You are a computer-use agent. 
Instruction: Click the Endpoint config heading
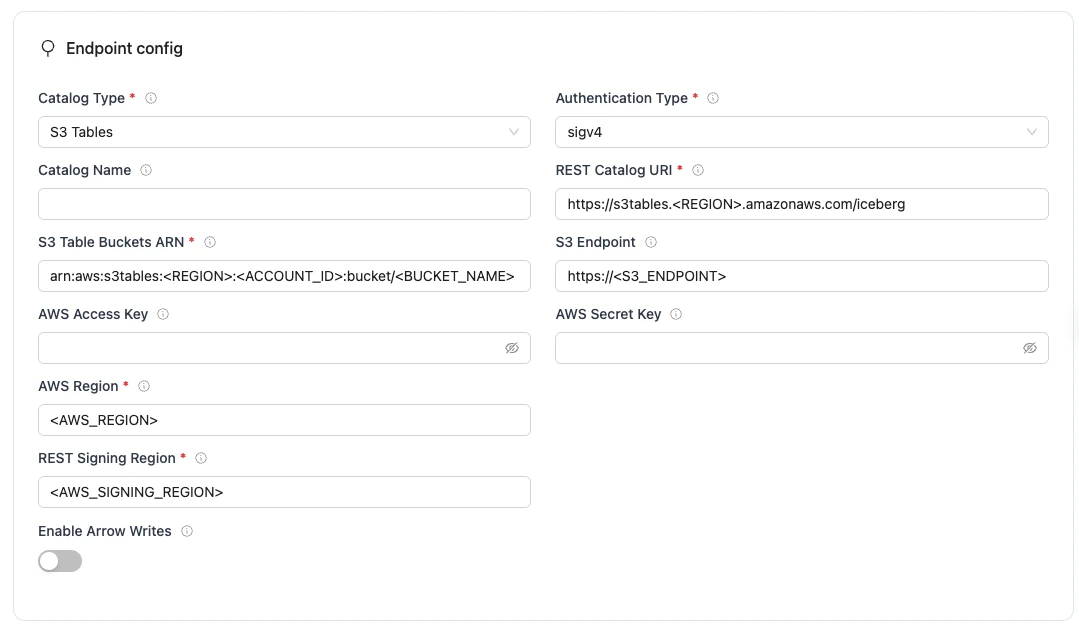125,48
